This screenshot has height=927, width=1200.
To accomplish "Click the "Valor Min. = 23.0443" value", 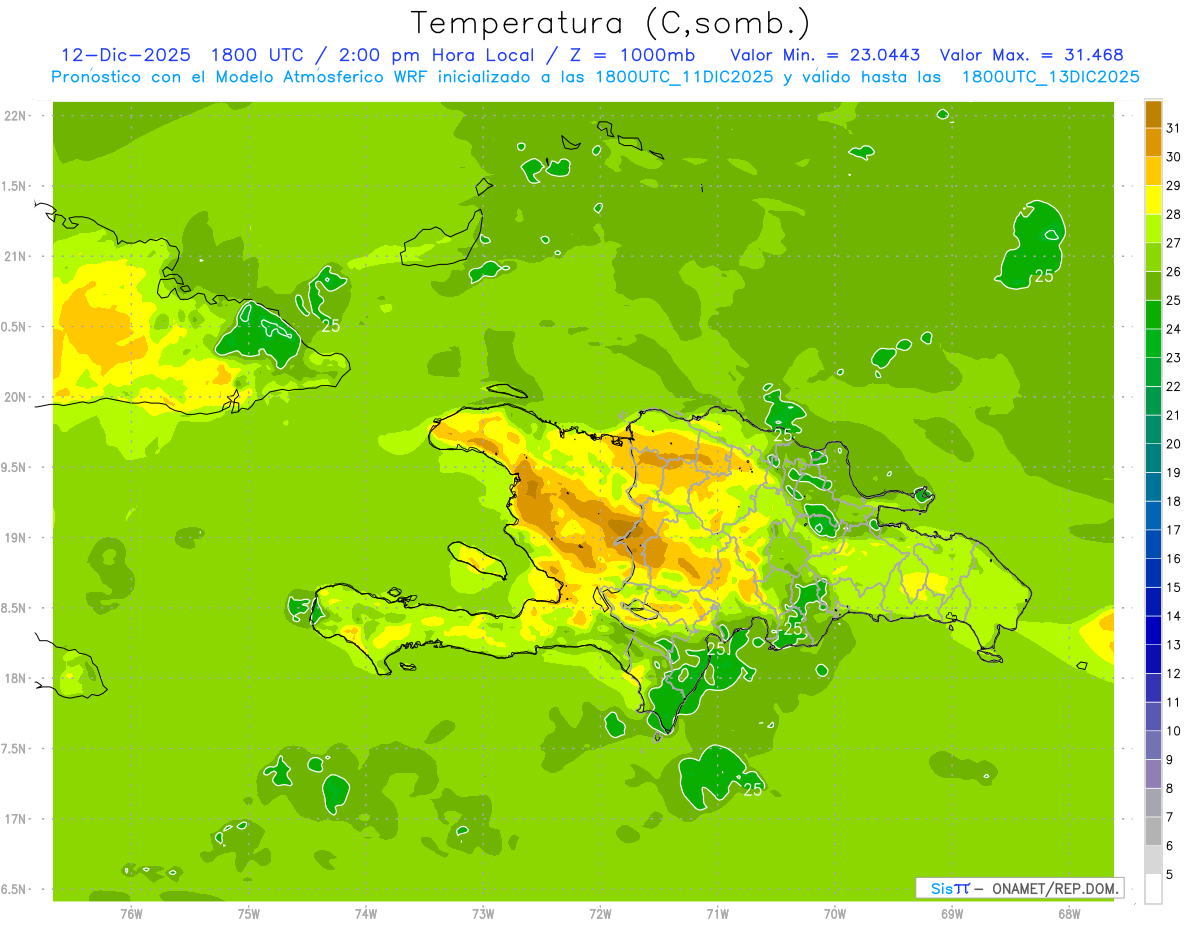I will (x=825, y=55).
